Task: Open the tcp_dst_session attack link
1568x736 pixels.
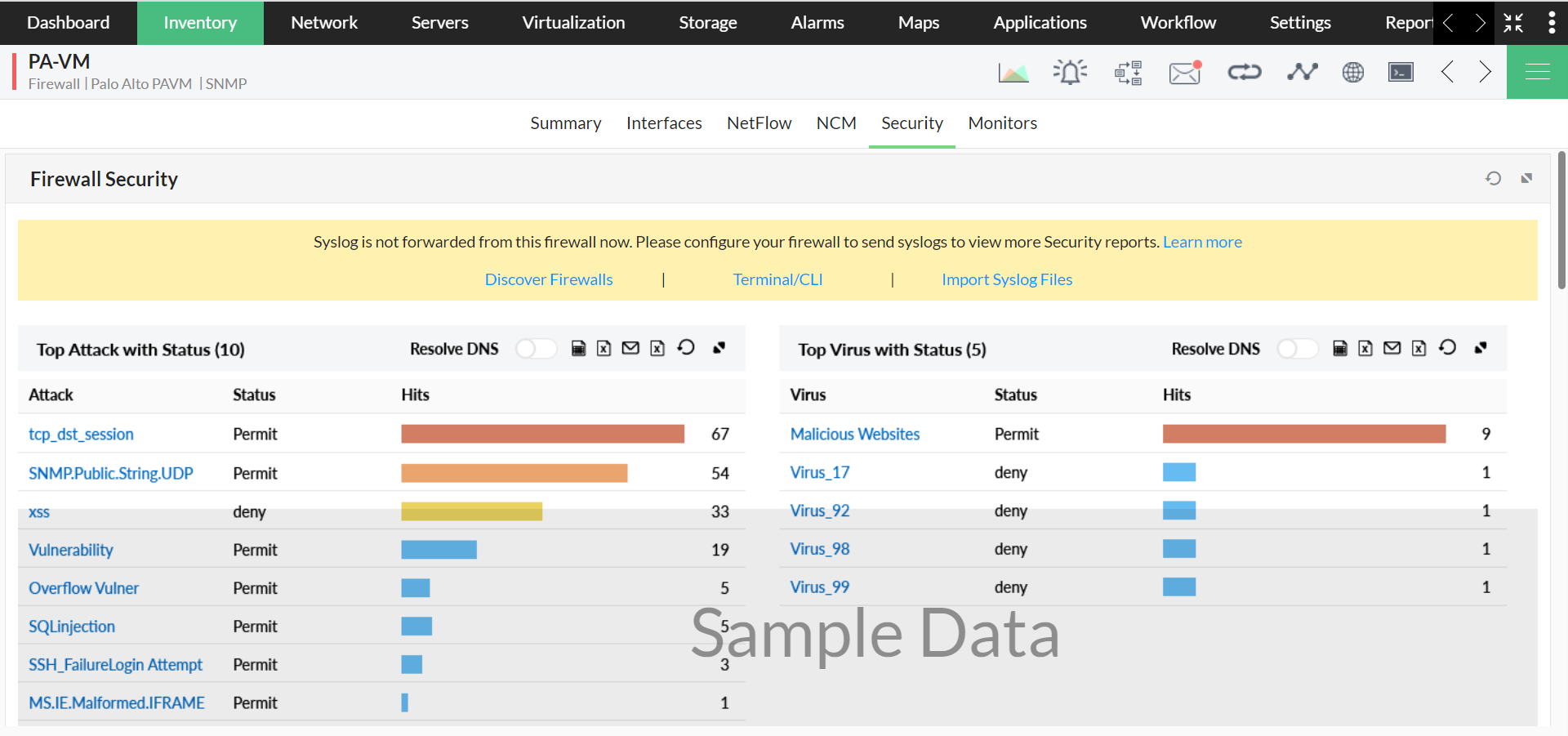Action: point(81,435)
